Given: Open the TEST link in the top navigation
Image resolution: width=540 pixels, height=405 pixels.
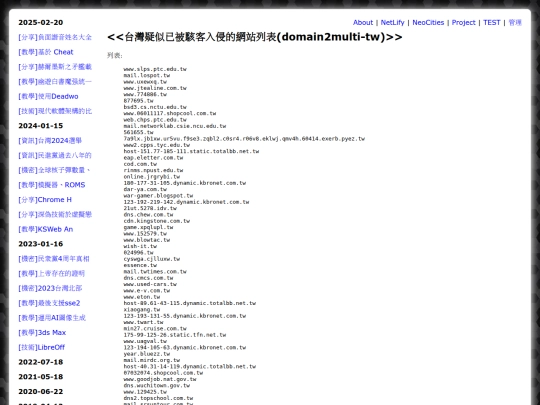Looking at the screenshot, I should coord(491,22).
